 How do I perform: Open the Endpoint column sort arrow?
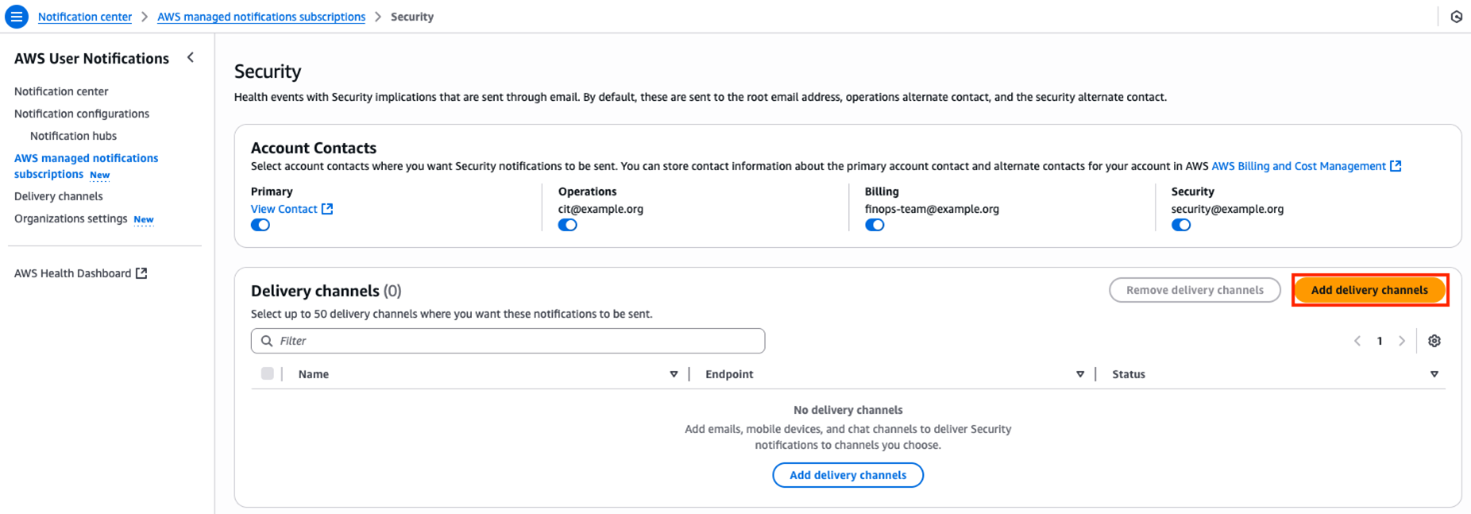click(x=1080, y=374)
